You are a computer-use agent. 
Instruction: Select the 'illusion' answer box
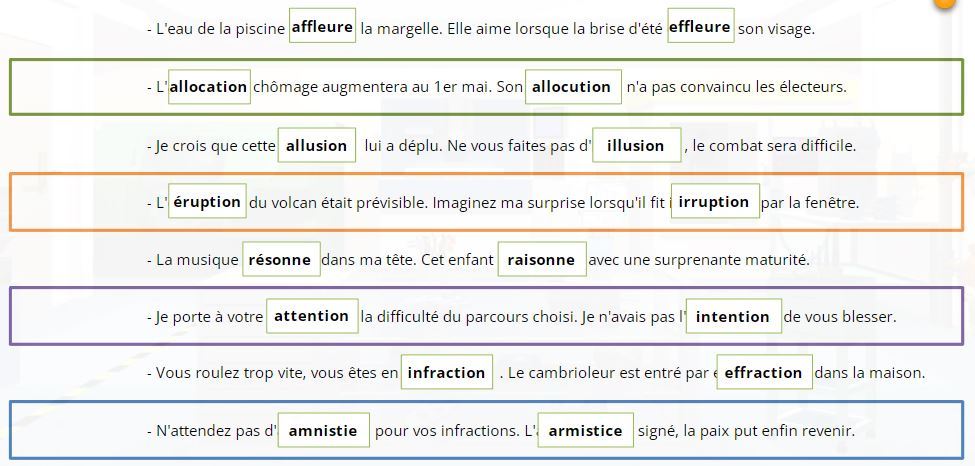(637, 145)
